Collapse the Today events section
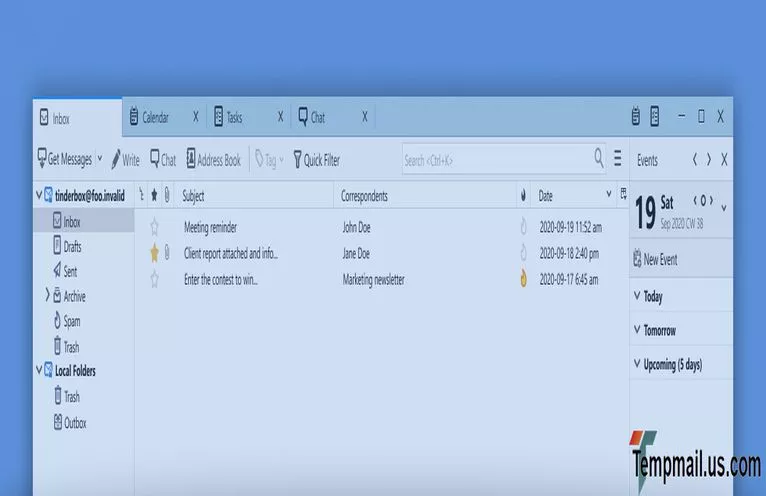Image resolution: width=766 pixels, height=496 pixels. click(x=637, y=297)
